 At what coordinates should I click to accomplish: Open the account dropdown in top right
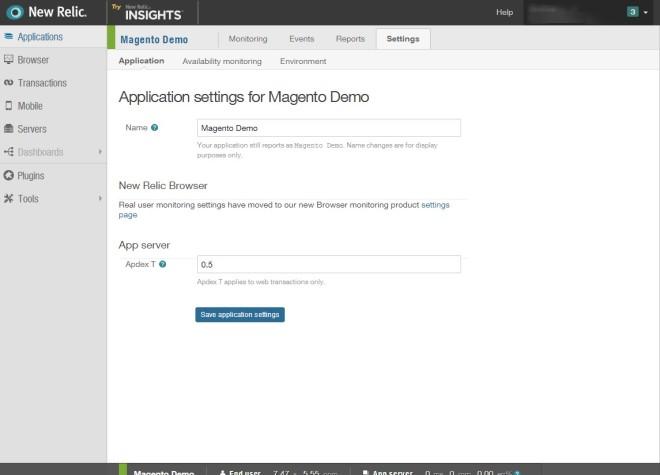point(637,12)
